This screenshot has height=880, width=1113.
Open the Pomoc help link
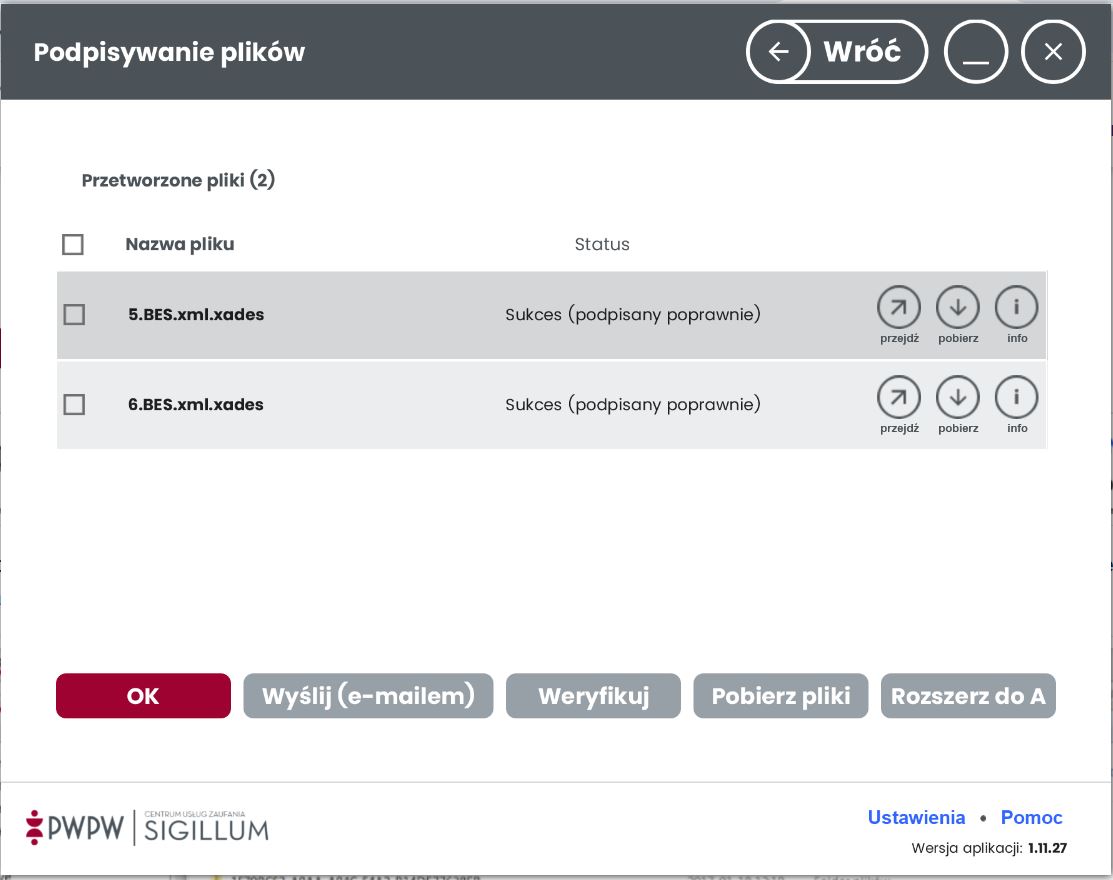pos(1031,818)
